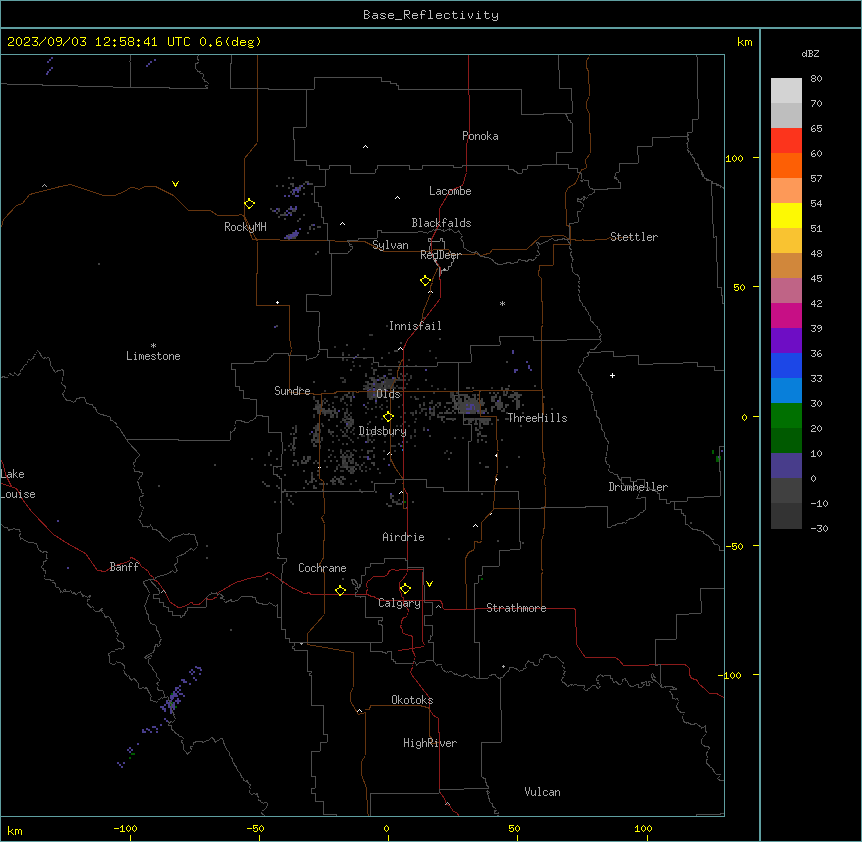Click the Vulcan town label

pos(543,792)
